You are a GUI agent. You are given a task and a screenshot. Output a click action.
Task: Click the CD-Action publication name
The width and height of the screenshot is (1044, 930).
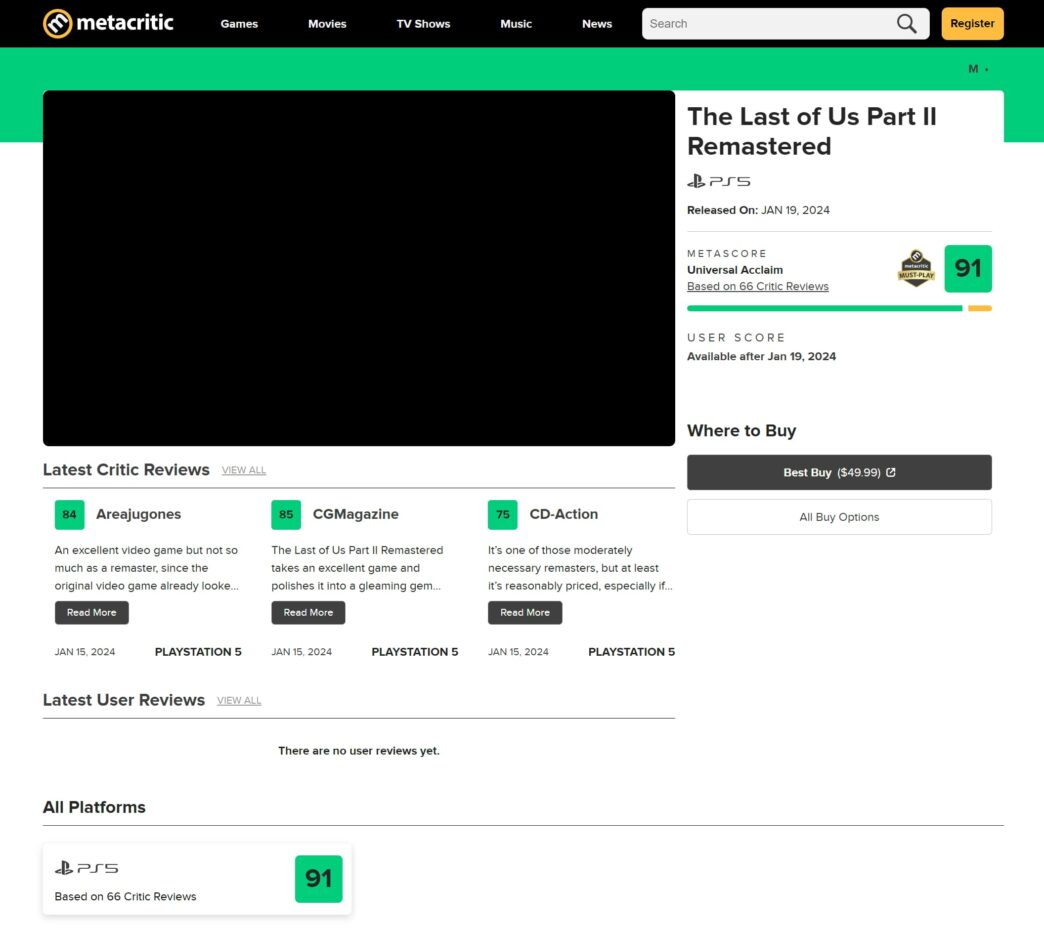(564, 514)
